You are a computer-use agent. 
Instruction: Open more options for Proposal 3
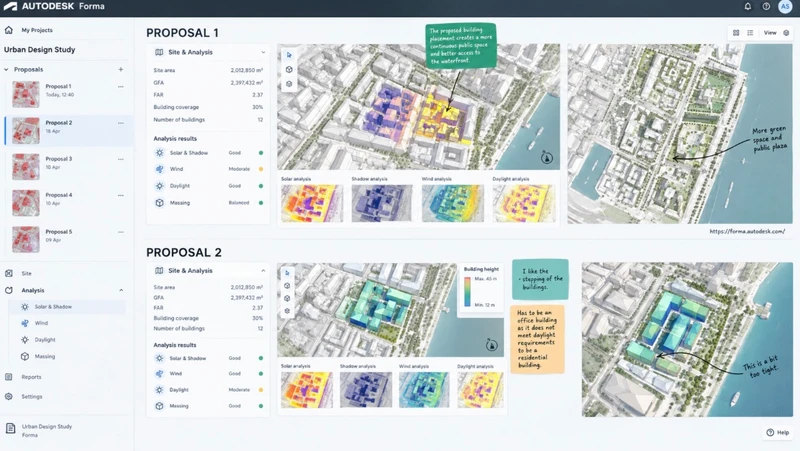(x=121, y=159)
